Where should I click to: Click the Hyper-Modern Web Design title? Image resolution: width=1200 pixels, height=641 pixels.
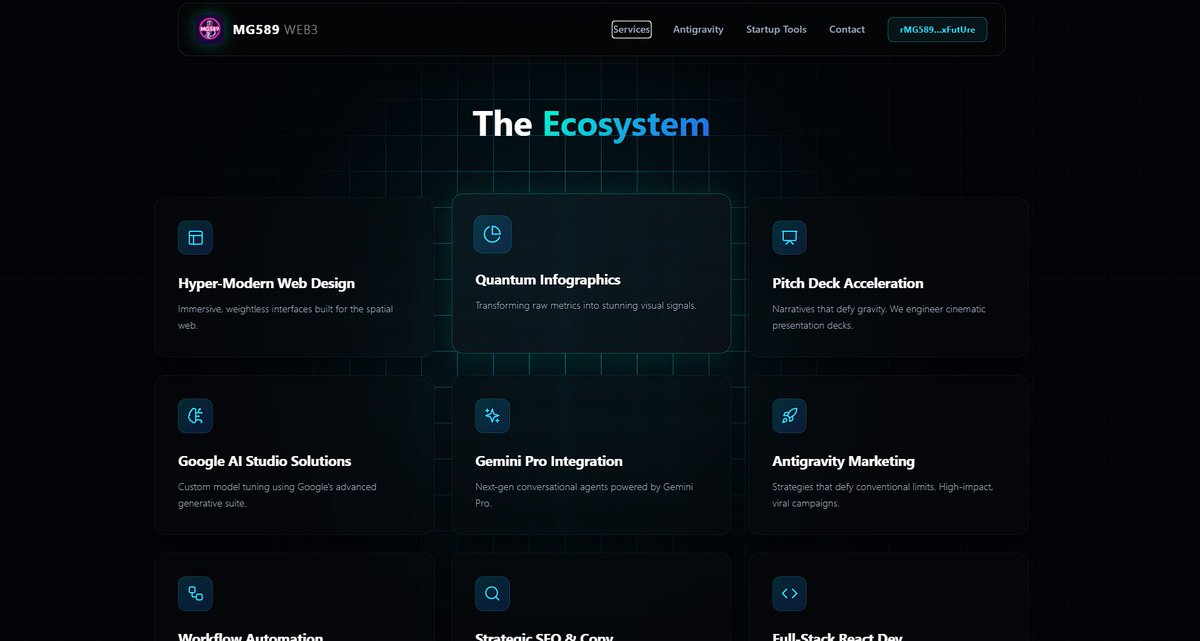[266, 283]
